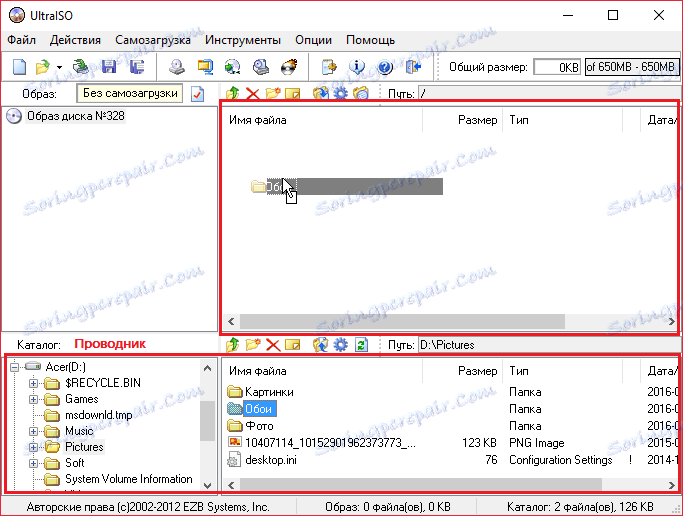
Task: Click the Mount to virtual drive icon
Action: (261, 67)
